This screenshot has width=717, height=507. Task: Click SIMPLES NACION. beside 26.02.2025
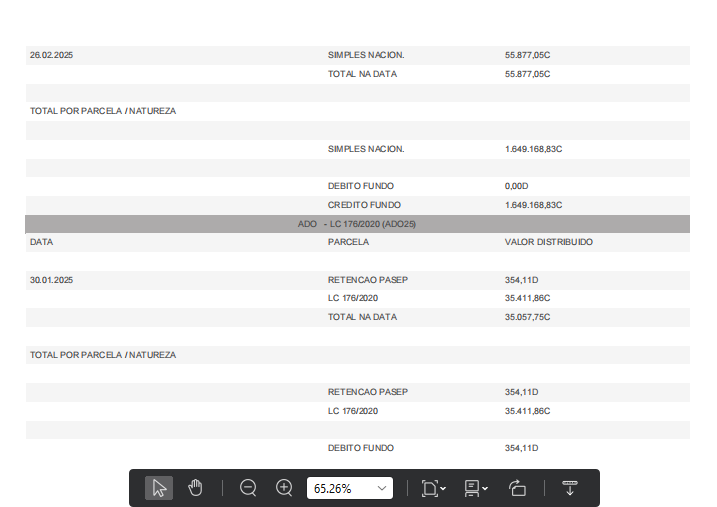click(366, 55)
